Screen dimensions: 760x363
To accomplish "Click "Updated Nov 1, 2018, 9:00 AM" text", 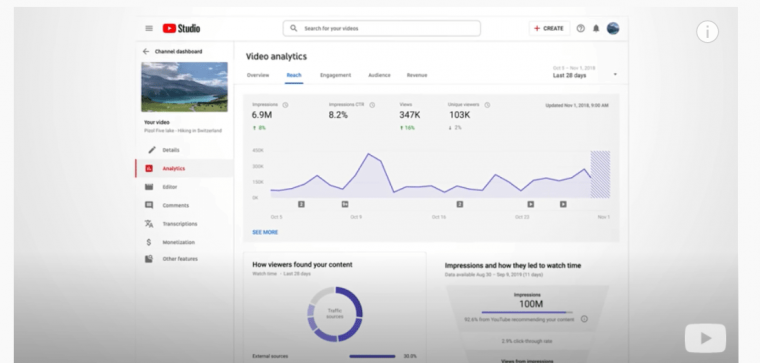I will pyautogui.click(x=577, y=105).
